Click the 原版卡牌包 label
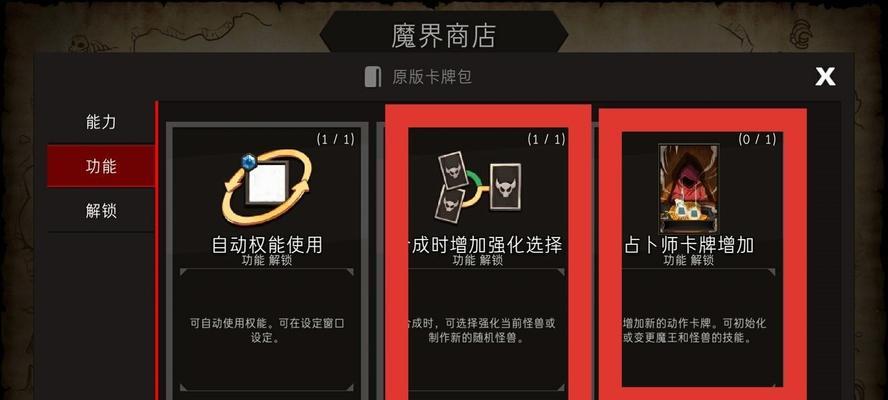 432,76
